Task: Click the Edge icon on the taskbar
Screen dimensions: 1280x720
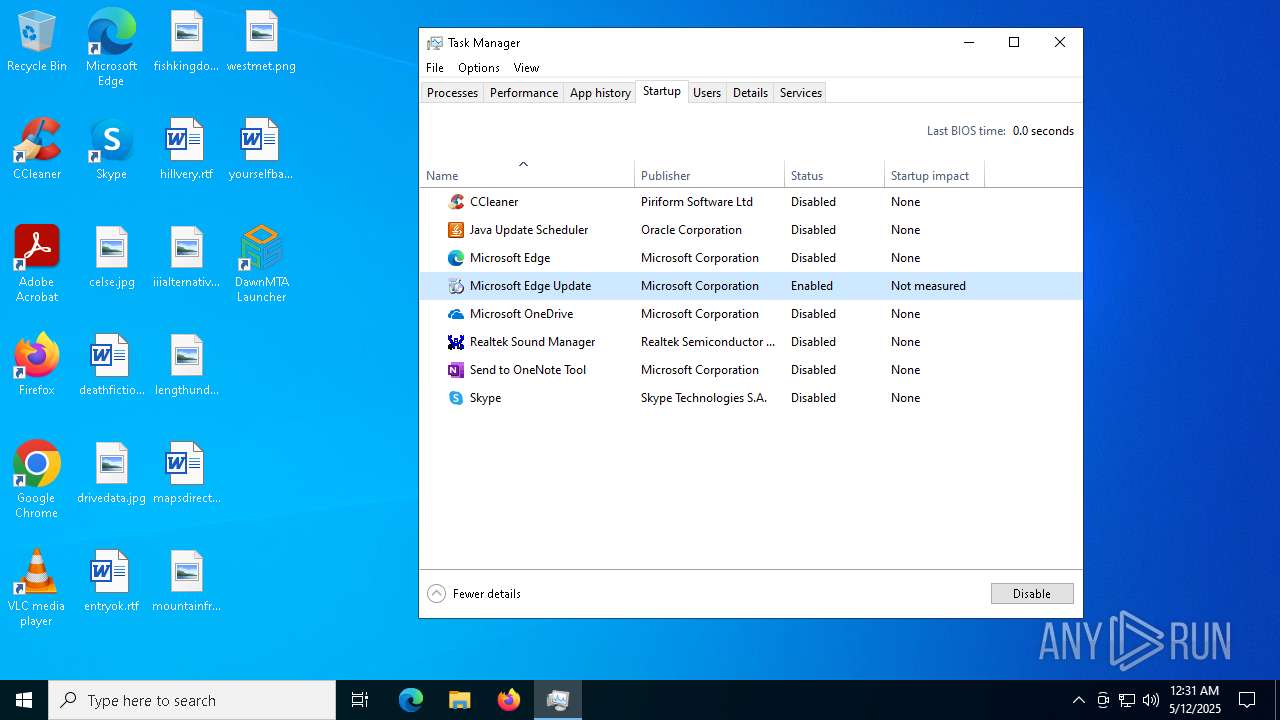Action: click(411, 700)
